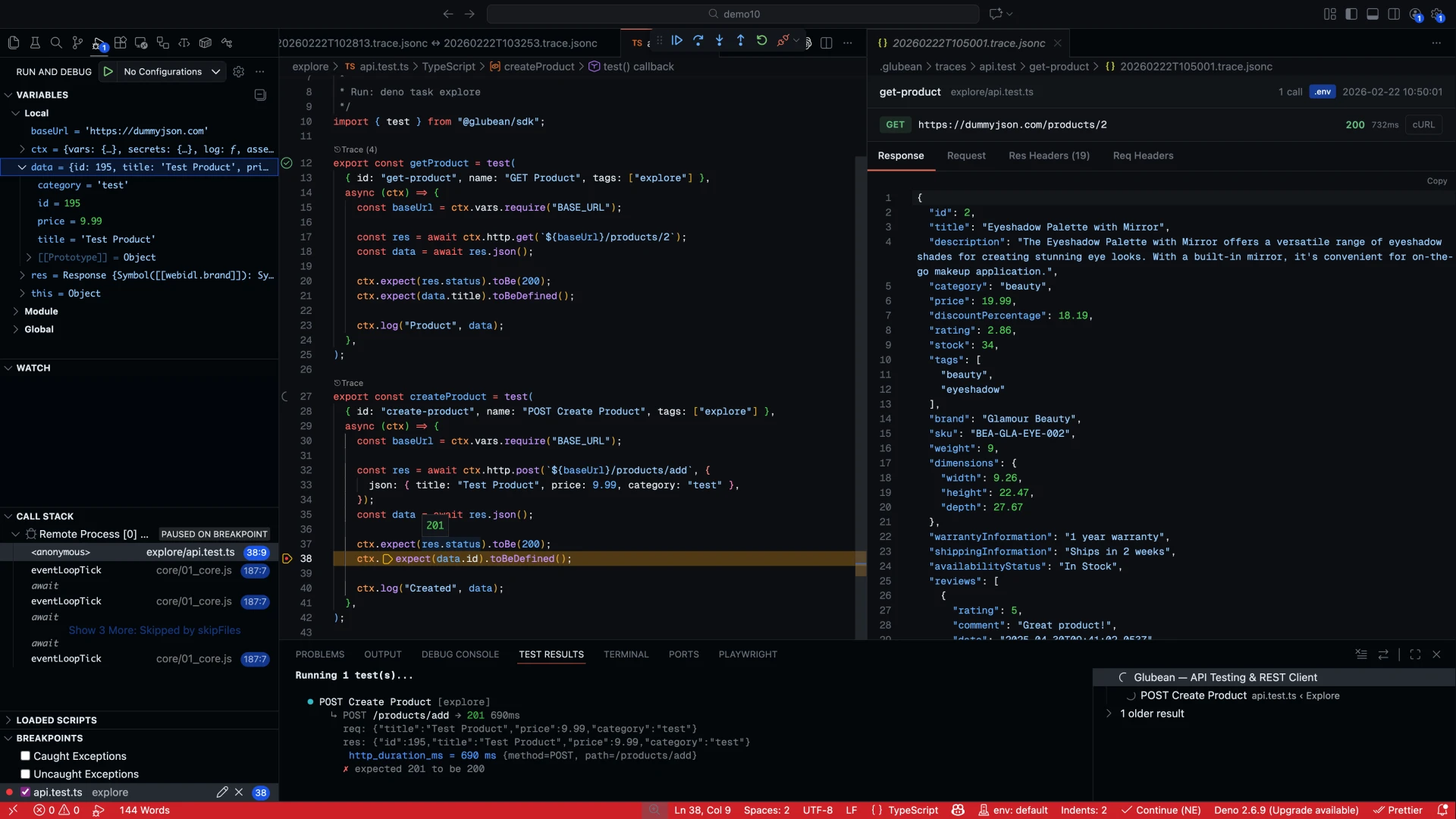This screenshot has width=1456, height=819.
Task: Click the Restart debug session icon
Action: tap(761, 40)
